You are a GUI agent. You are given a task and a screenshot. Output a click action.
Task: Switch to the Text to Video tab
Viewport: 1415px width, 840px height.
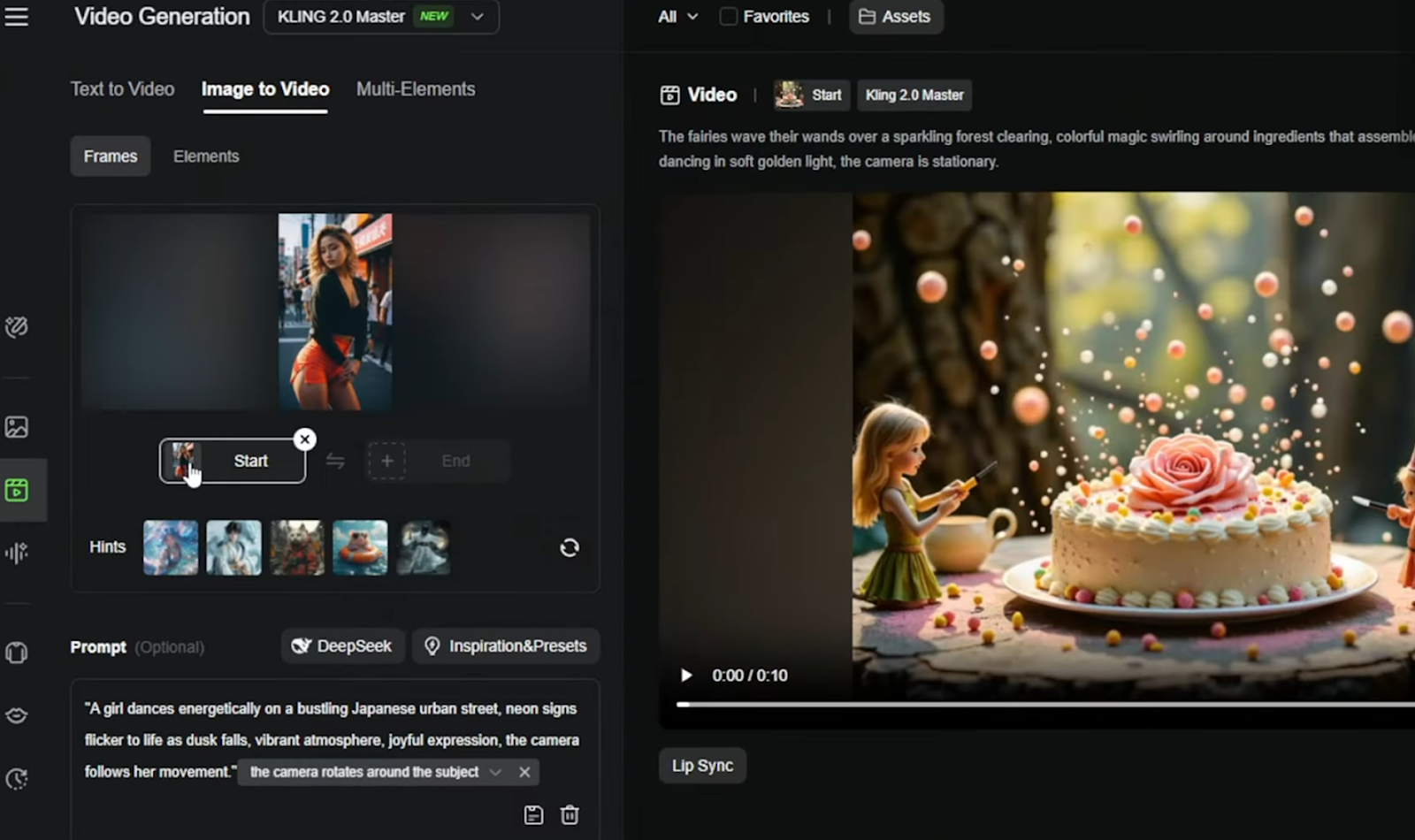[x=122, y=89]
